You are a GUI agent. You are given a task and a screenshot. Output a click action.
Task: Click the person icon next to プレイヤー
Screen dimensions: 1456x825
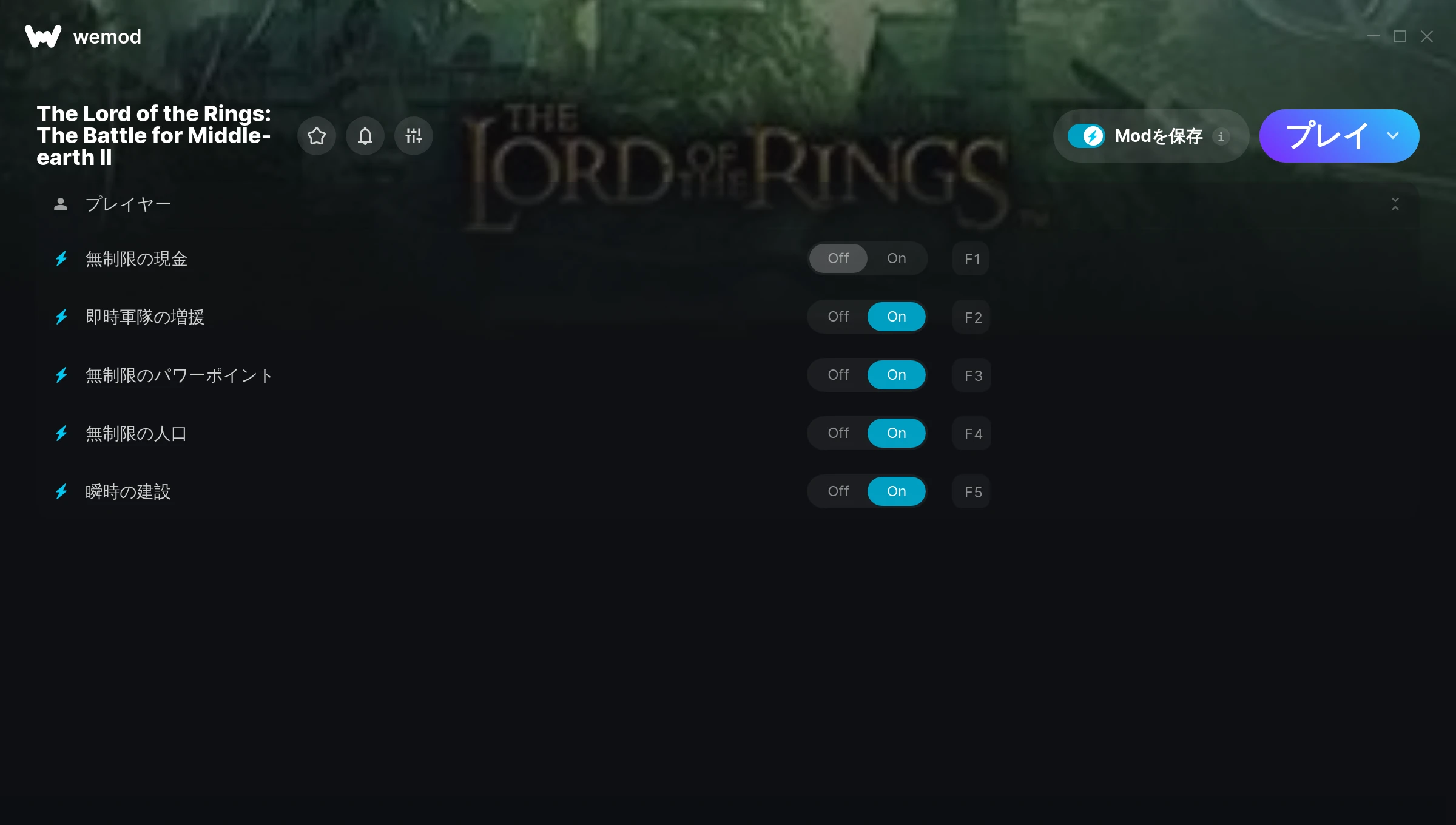pyautogui.click(x=61, y=204)
